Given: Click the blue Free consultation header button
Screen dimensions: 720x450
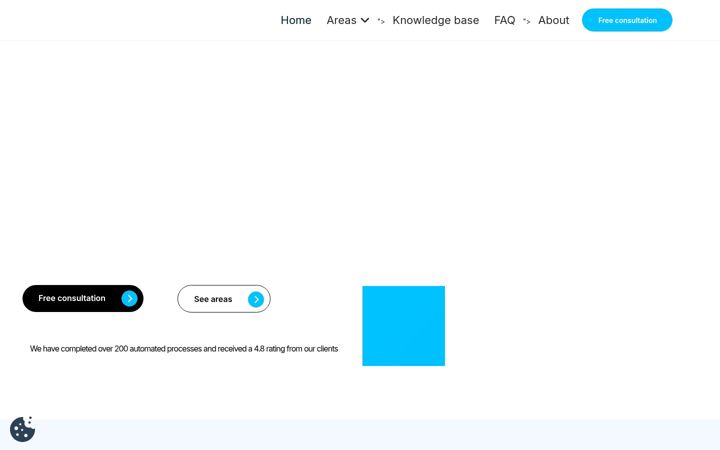Looking at the screenshot, I should tap(627, 20).
